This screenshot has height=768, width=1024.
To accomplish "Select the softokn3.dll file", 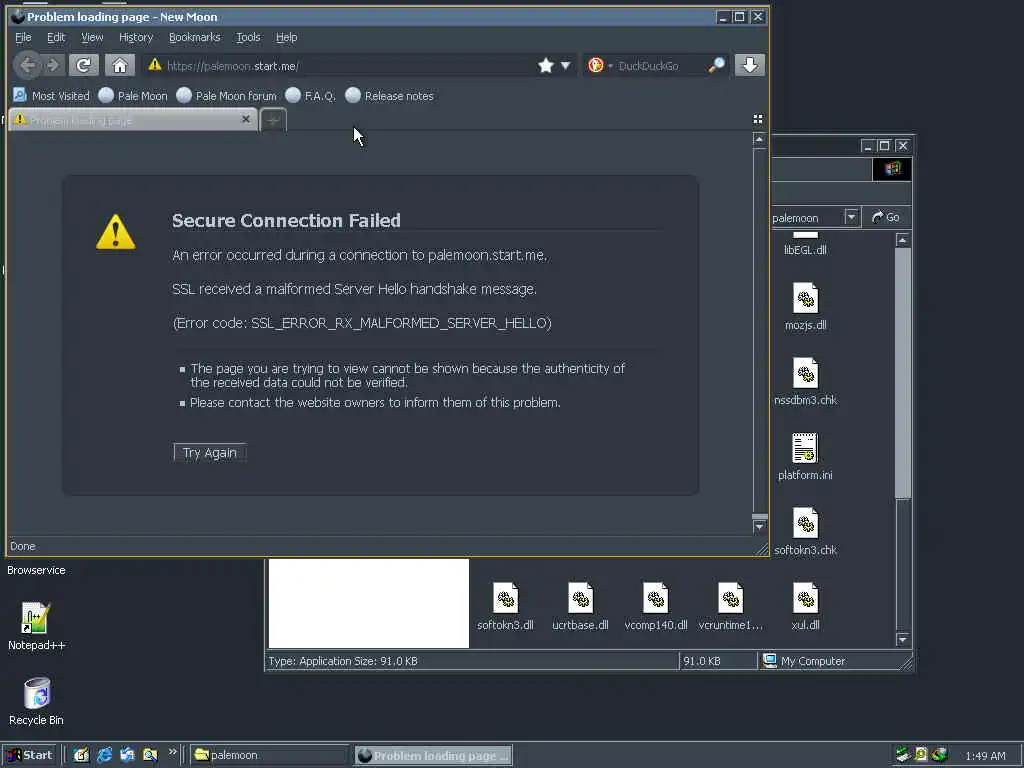I will click(x=505, y=607).
